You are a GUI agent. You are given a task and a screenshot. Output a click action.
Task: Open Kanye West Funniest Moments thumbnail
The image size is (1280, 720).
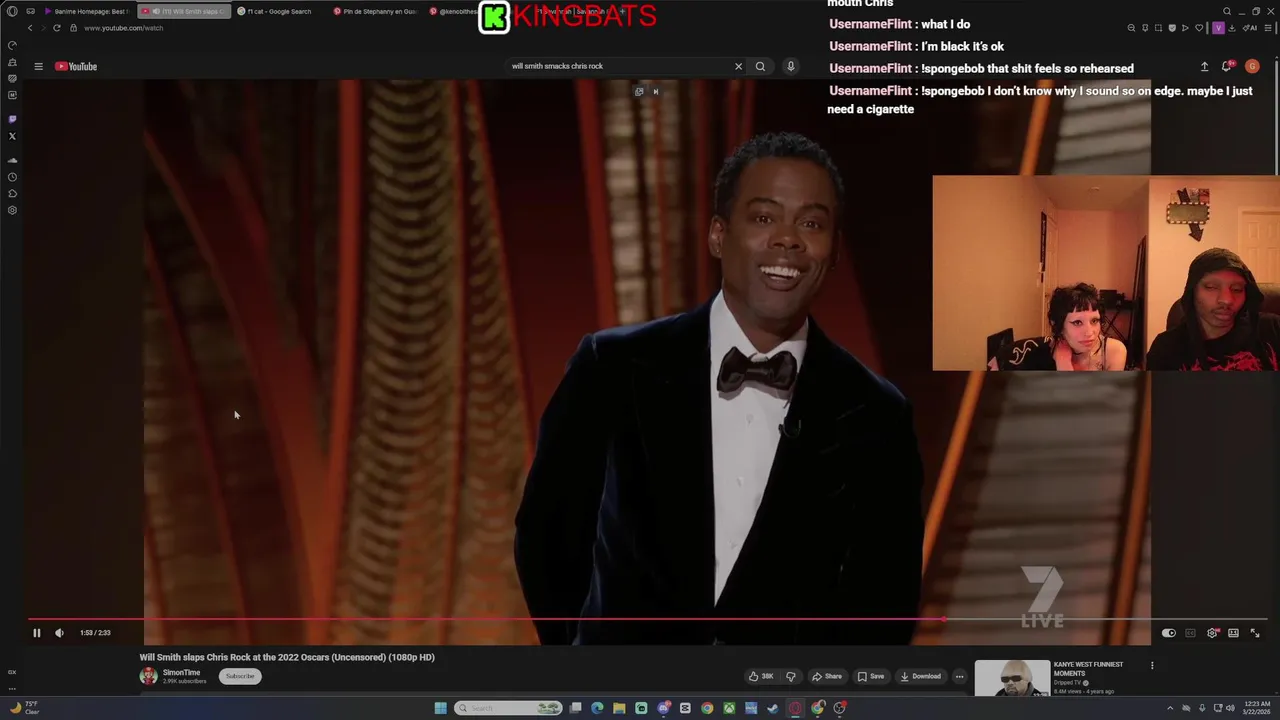coord(1012,678)
